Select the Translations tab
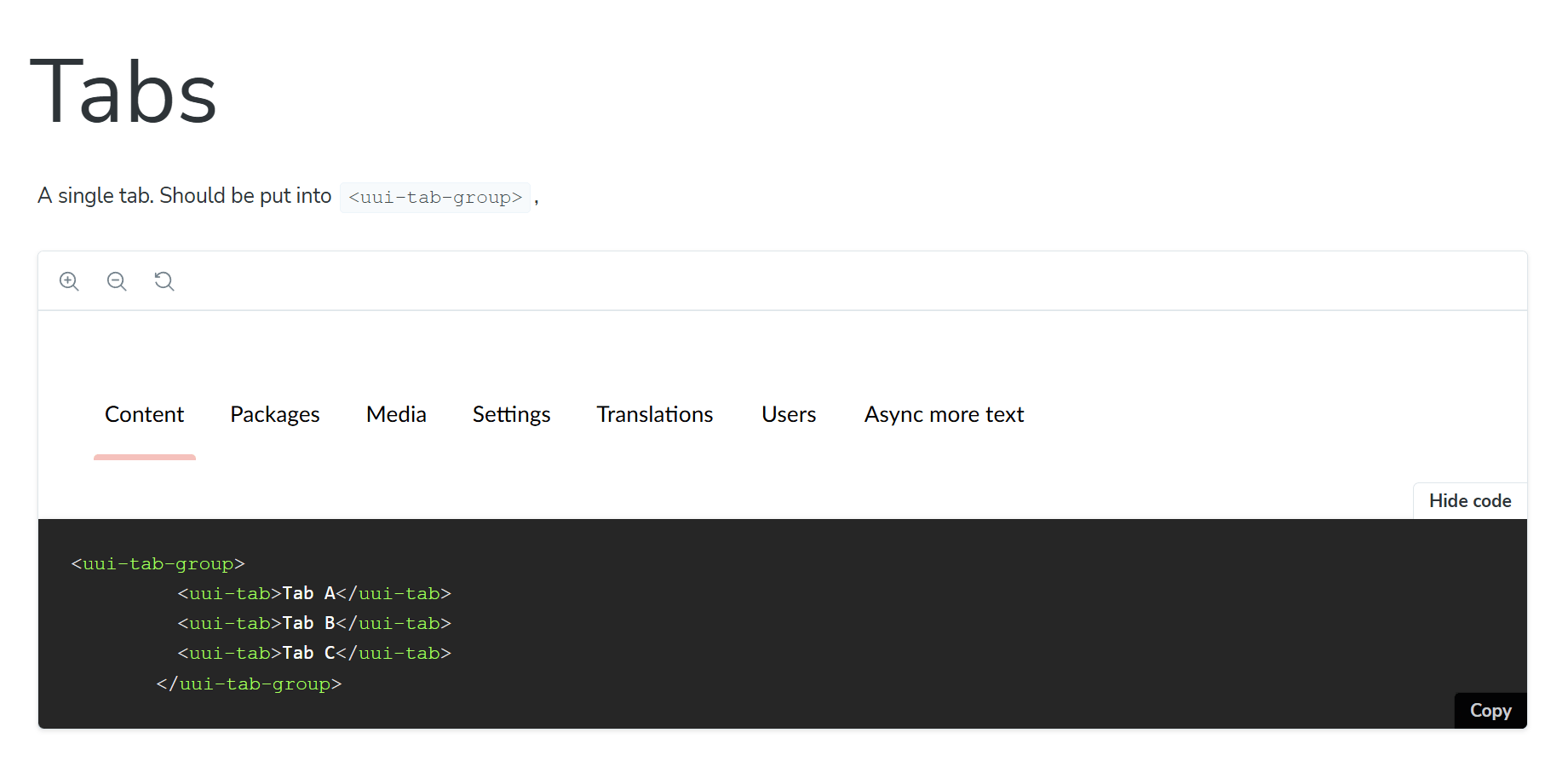Image resolution: width=1568 pixels, height=773 pixels. (x=655, y=414)
